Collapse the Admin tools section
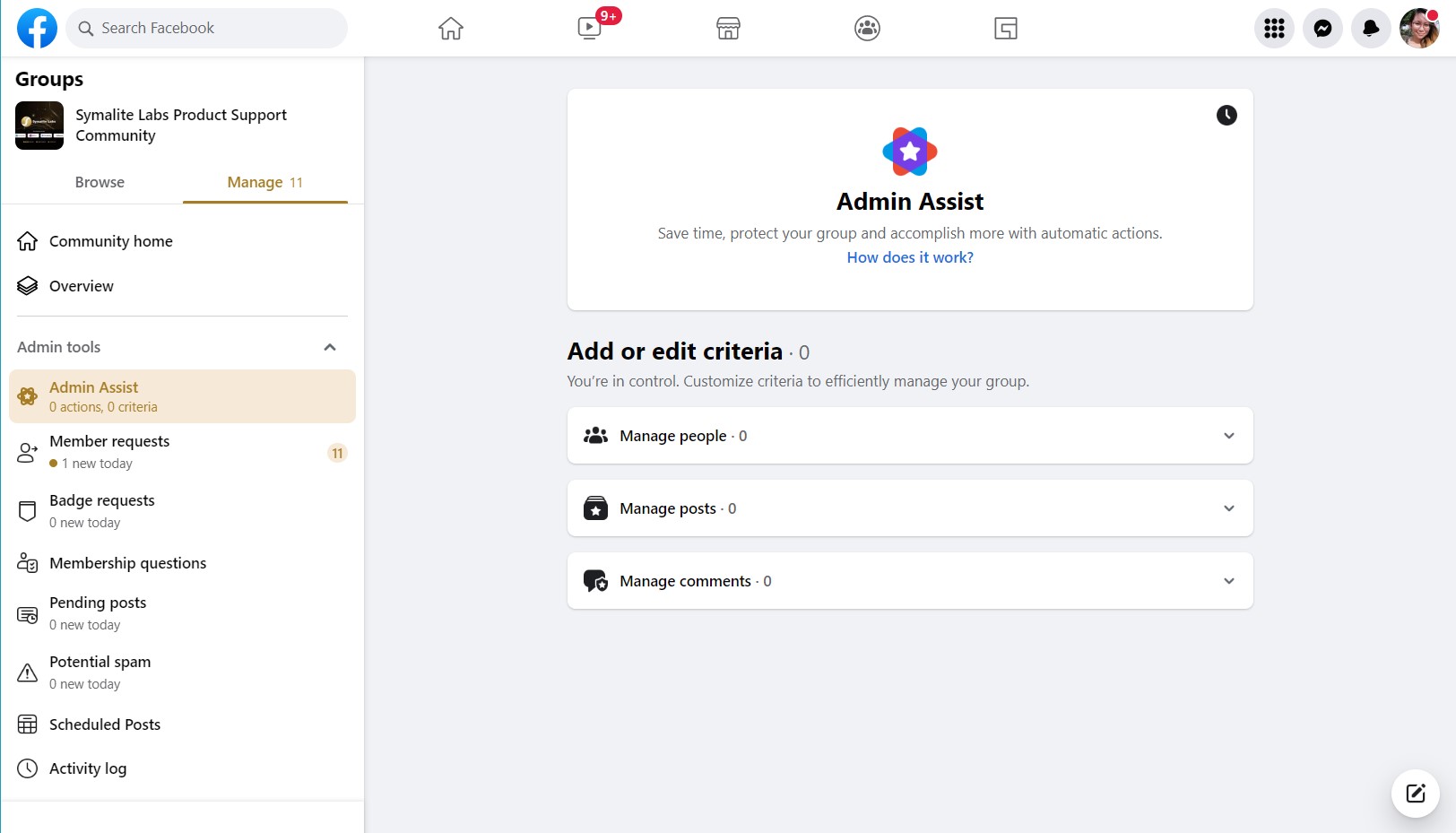Screen dimensions: 1456x833 (330, 345)
